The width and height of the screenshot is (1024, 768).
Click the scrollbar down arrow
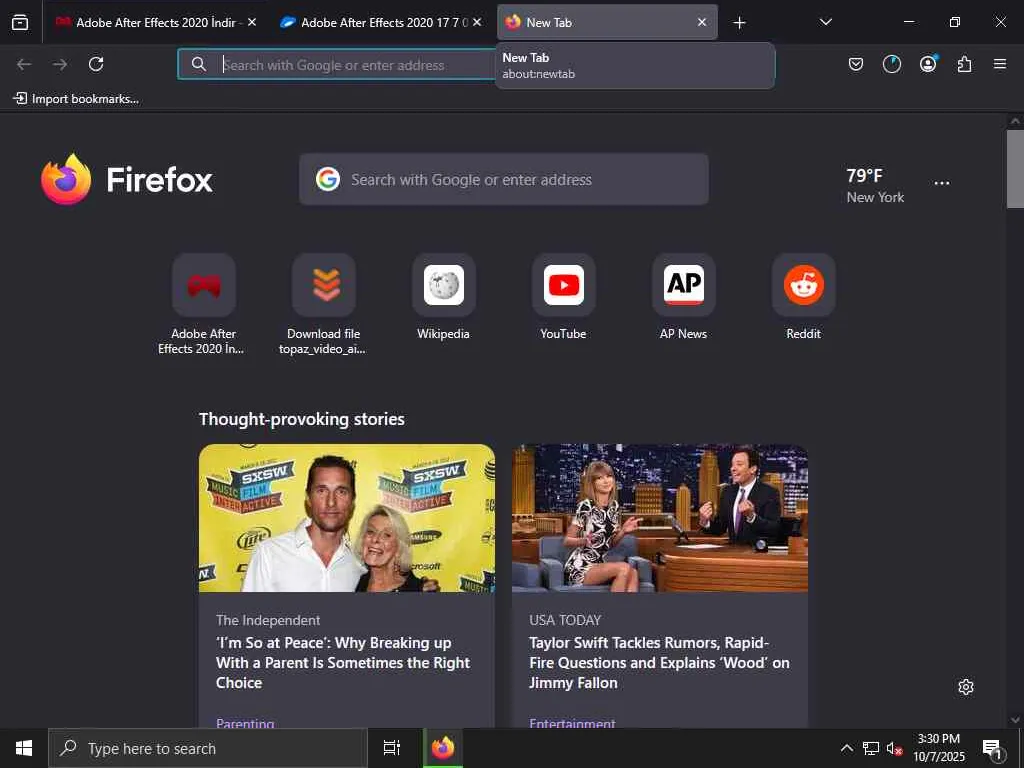tap(1015, 720)
